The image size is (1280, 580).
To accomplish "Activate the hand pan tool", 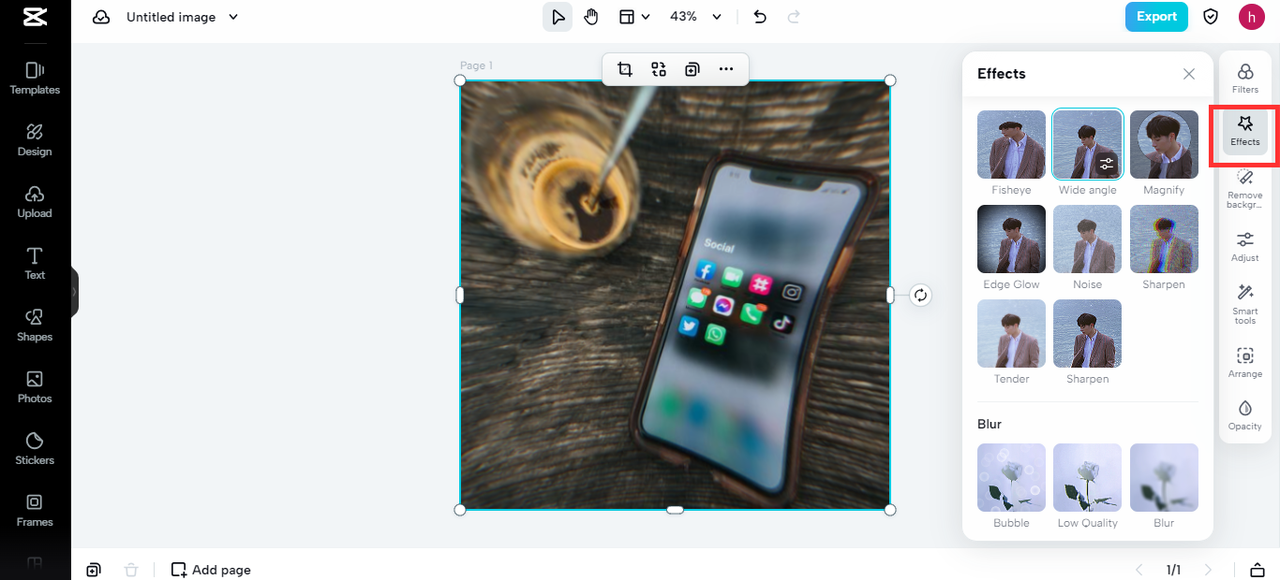I will (x=591, y=17).
